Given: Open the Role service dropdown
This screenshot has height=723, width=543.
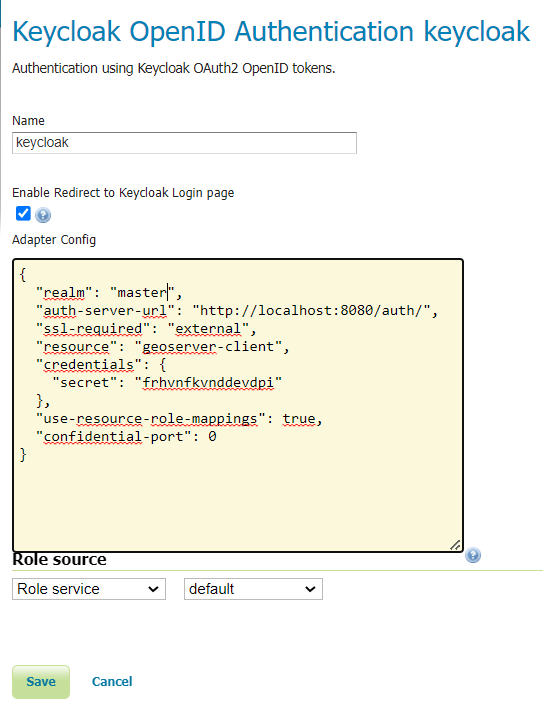Looking at the screenshot, I should pos(89,589).
